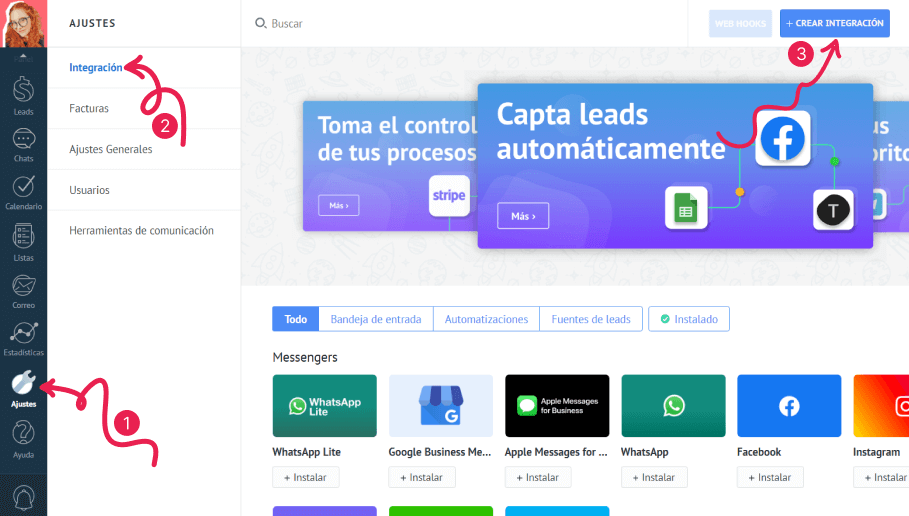This screenshot has height=516, width=909.
Task: Open the Calendario section
Action: [x=23, y=192]
